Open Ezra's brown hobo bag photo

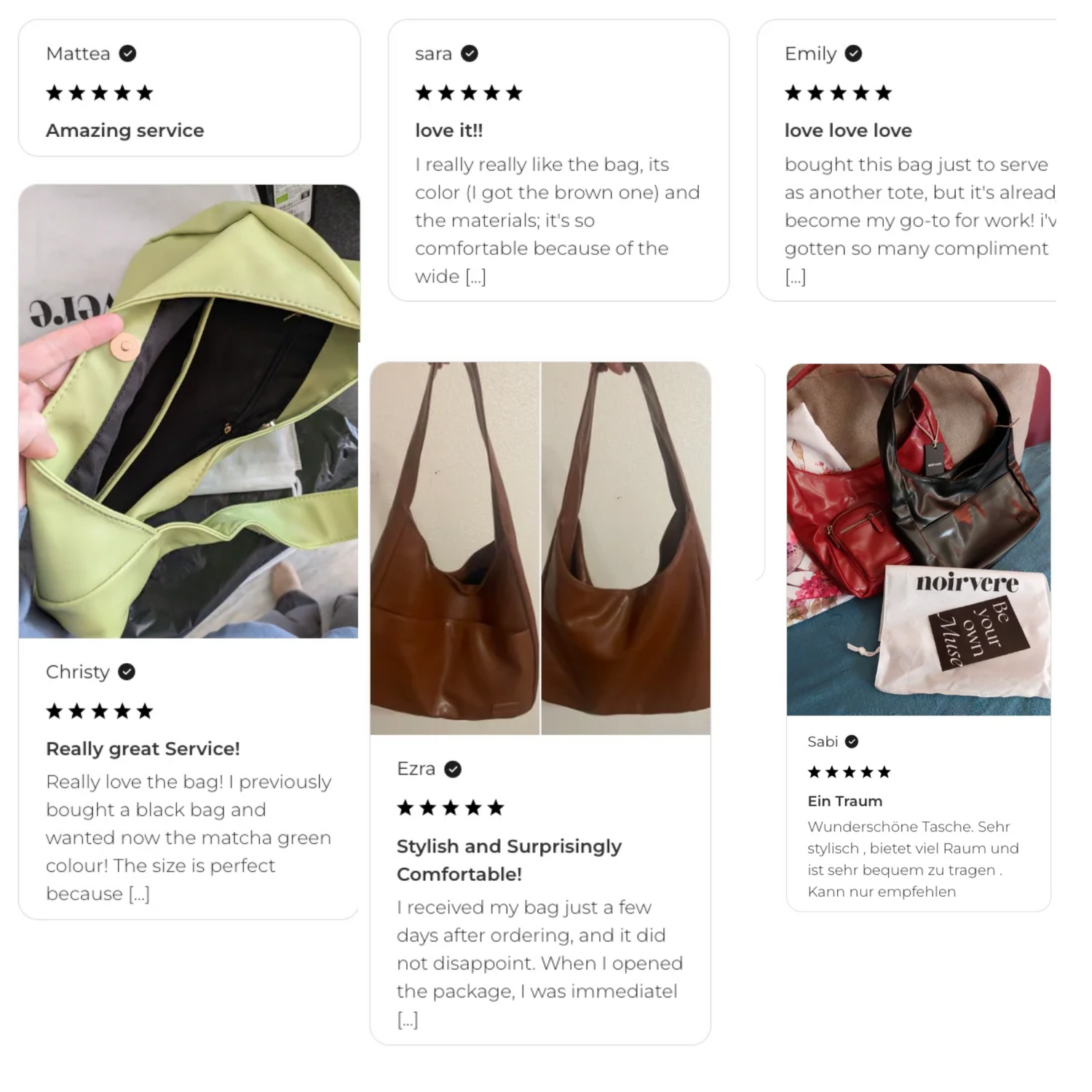(540, 548)
